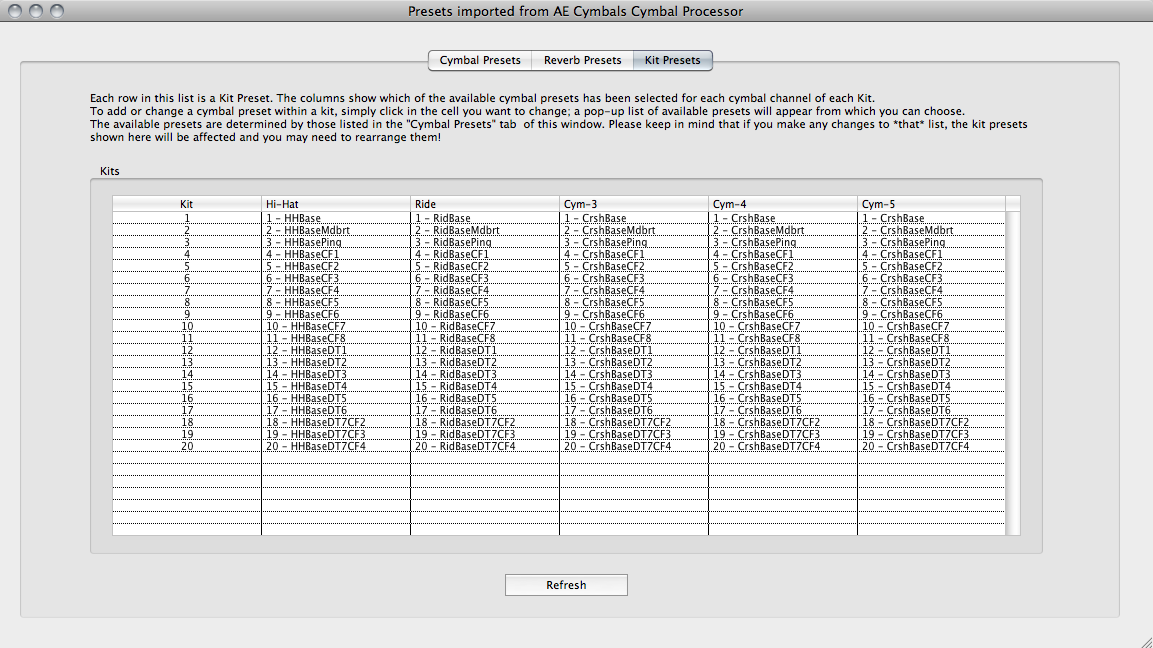Switch to the Cymbal Presets tab
This screenshot has height=648, width=1153.
[x=480, y=60]
